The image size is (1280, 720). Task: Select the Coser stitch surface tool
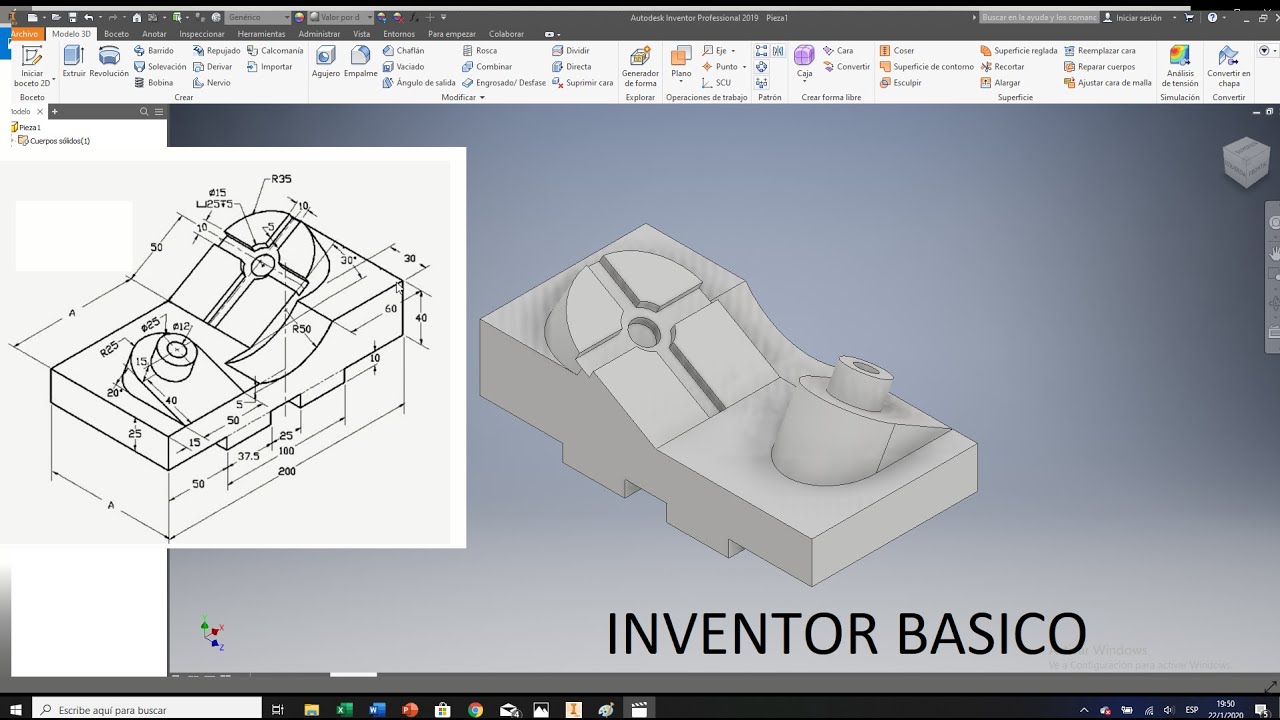pyautogui.click(x=897, y=50)
